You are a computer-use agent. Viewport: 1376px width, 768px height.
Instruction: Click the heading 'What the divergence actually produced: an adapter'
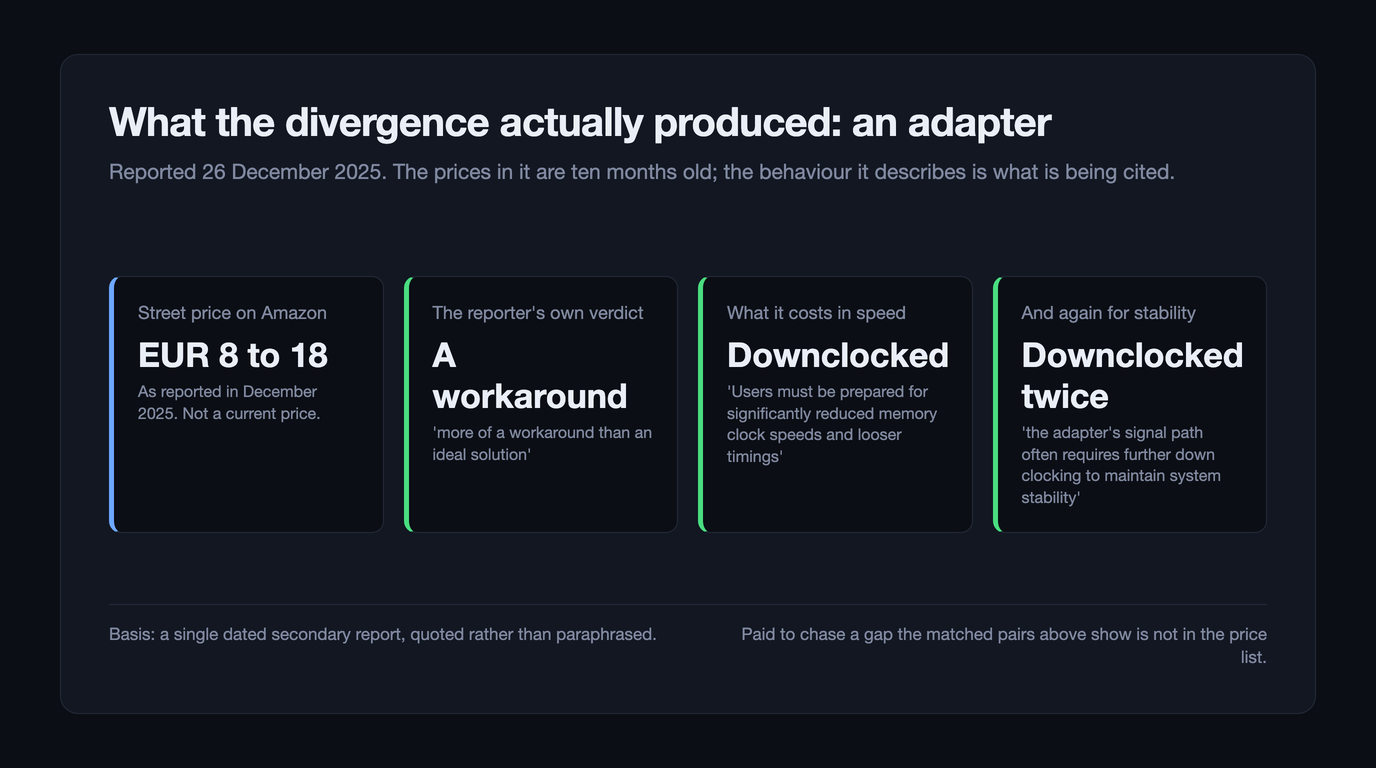580,122
